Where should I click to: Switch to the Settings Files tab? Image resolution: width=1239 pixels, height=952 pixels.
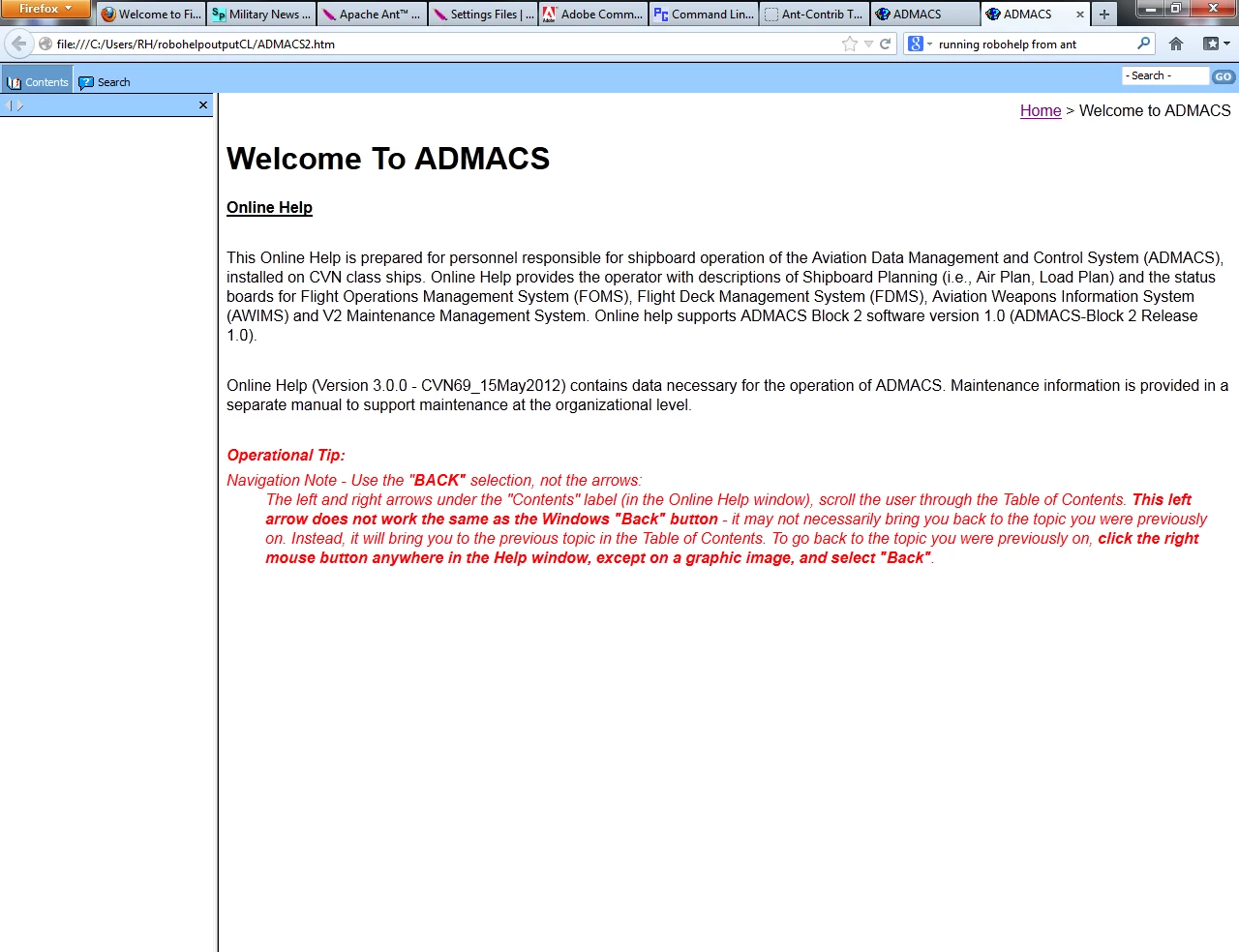[x=482, y=15]
